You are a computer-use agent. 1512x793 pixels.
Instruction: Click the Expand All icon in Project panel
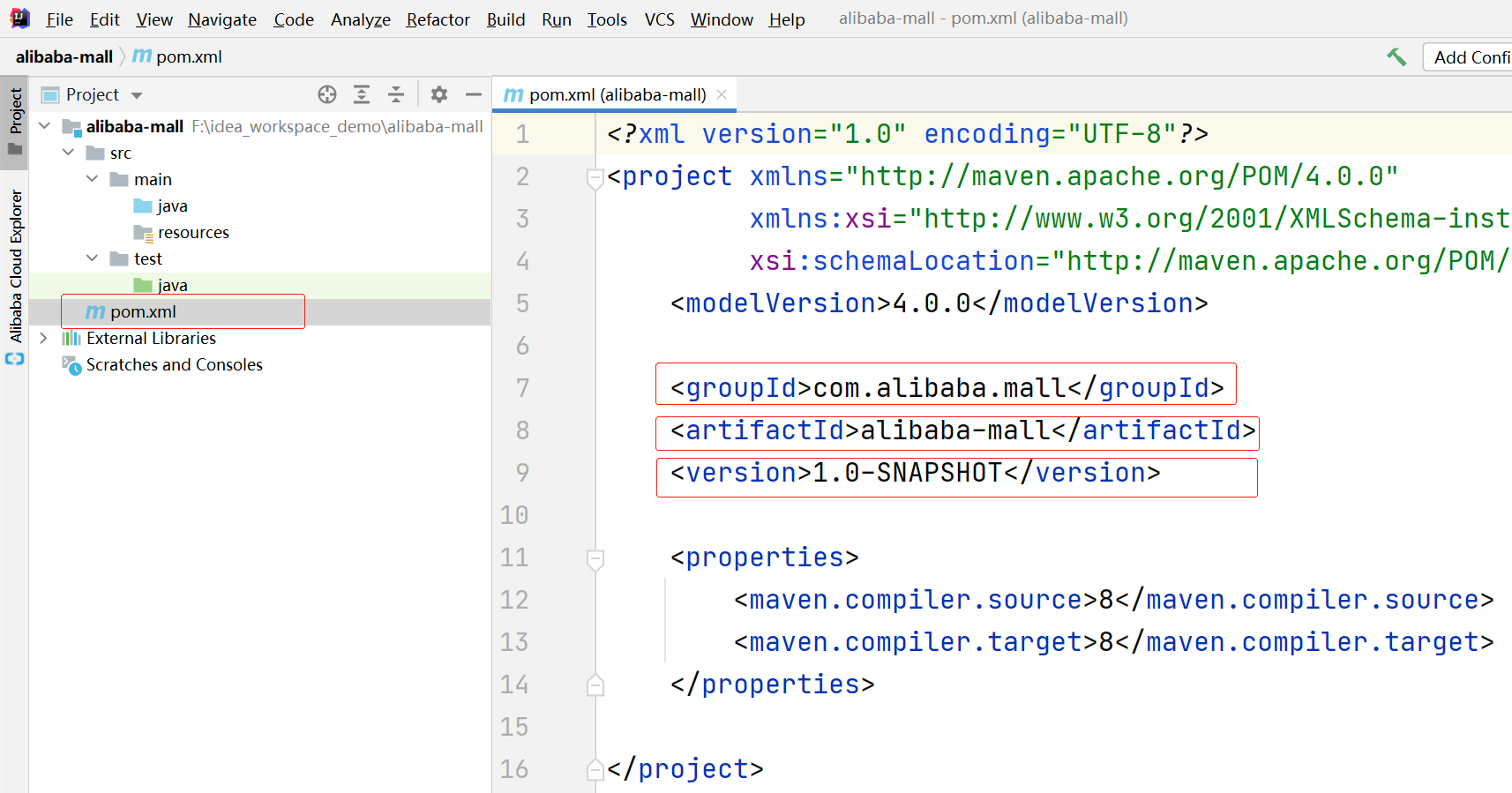pos(362,94)
